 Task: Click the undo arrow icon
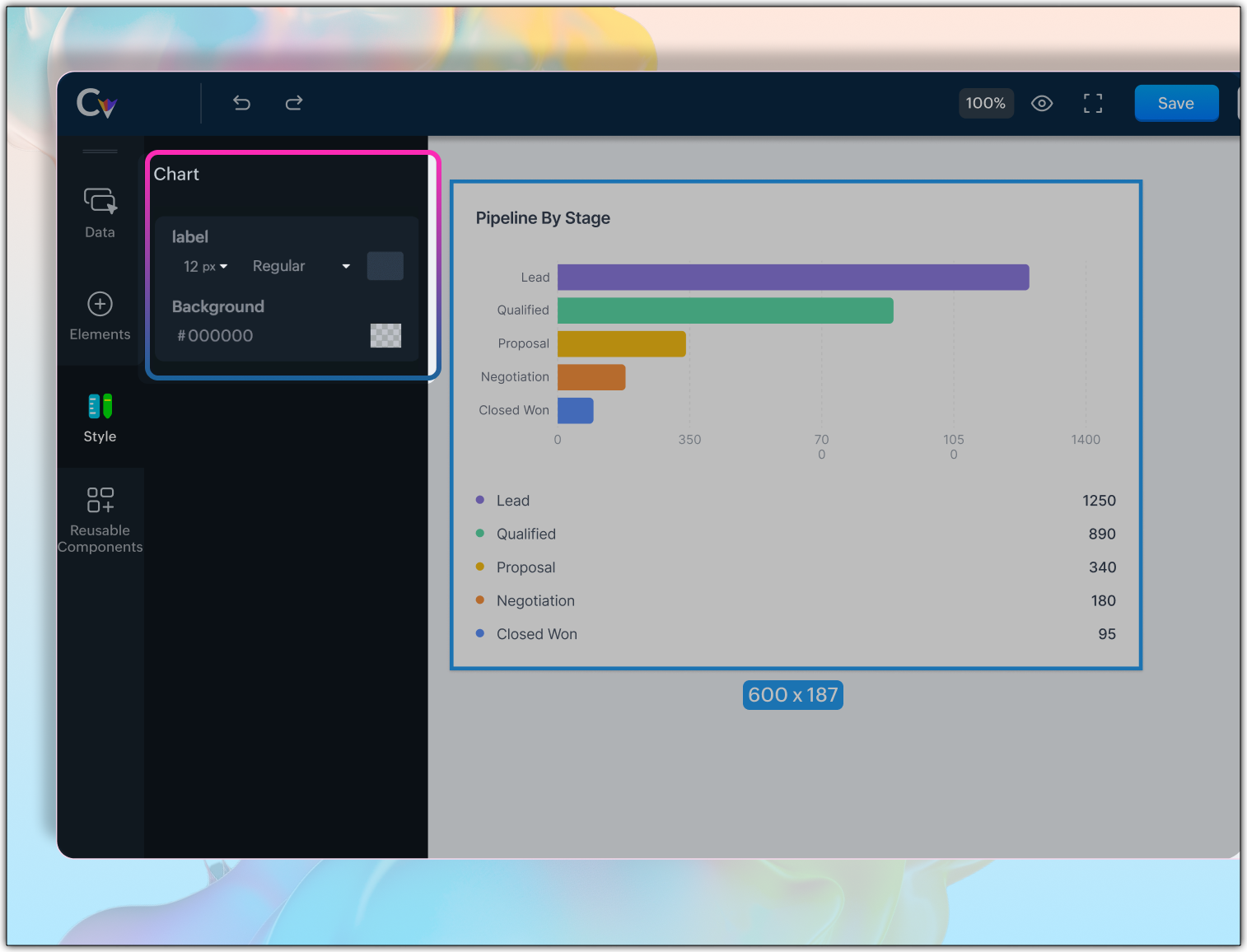[241, 103]
